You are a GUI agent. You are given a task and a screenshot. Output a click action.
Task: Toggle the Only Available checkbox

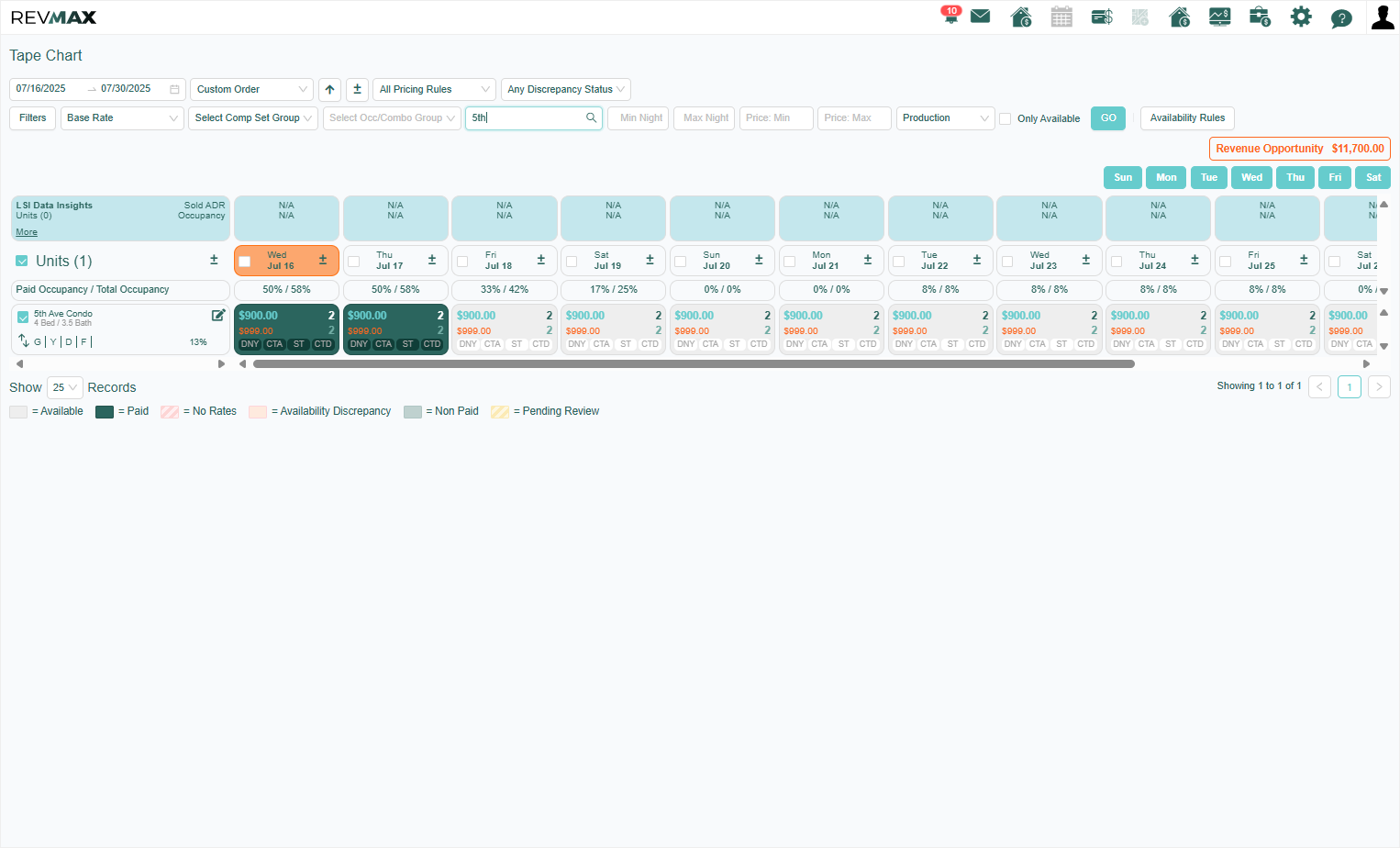(1006, 118)
